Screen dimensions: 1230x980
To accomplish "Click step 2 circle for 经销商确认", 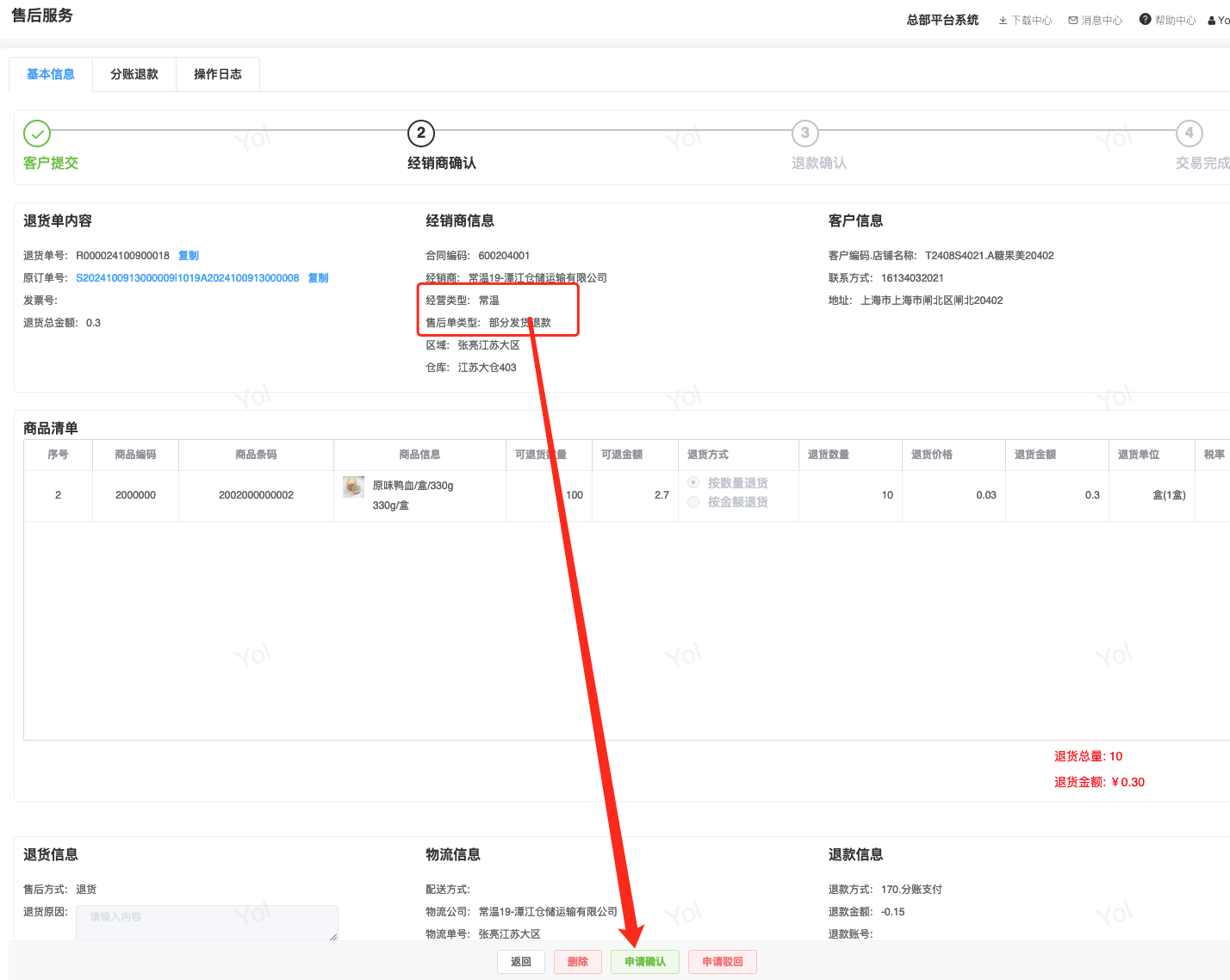I will pos(421,133).
